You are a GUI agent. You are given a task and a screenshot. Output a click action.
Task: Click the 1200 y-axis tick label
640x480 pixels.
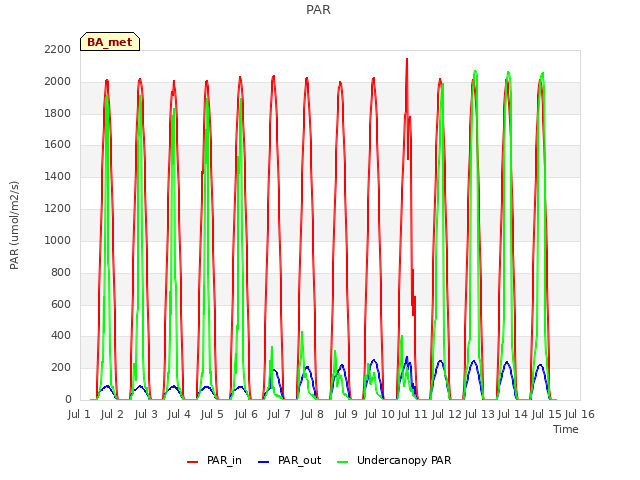tap(58, 209)
